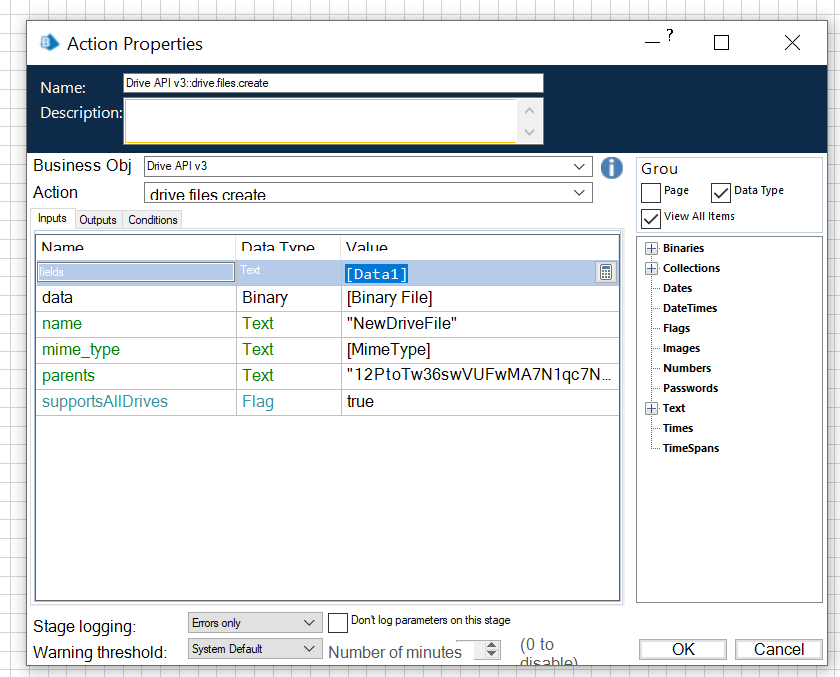This screenshot has height=677, width=840.
Task: Expand the Text data items node
Action: tap(652, 408)
